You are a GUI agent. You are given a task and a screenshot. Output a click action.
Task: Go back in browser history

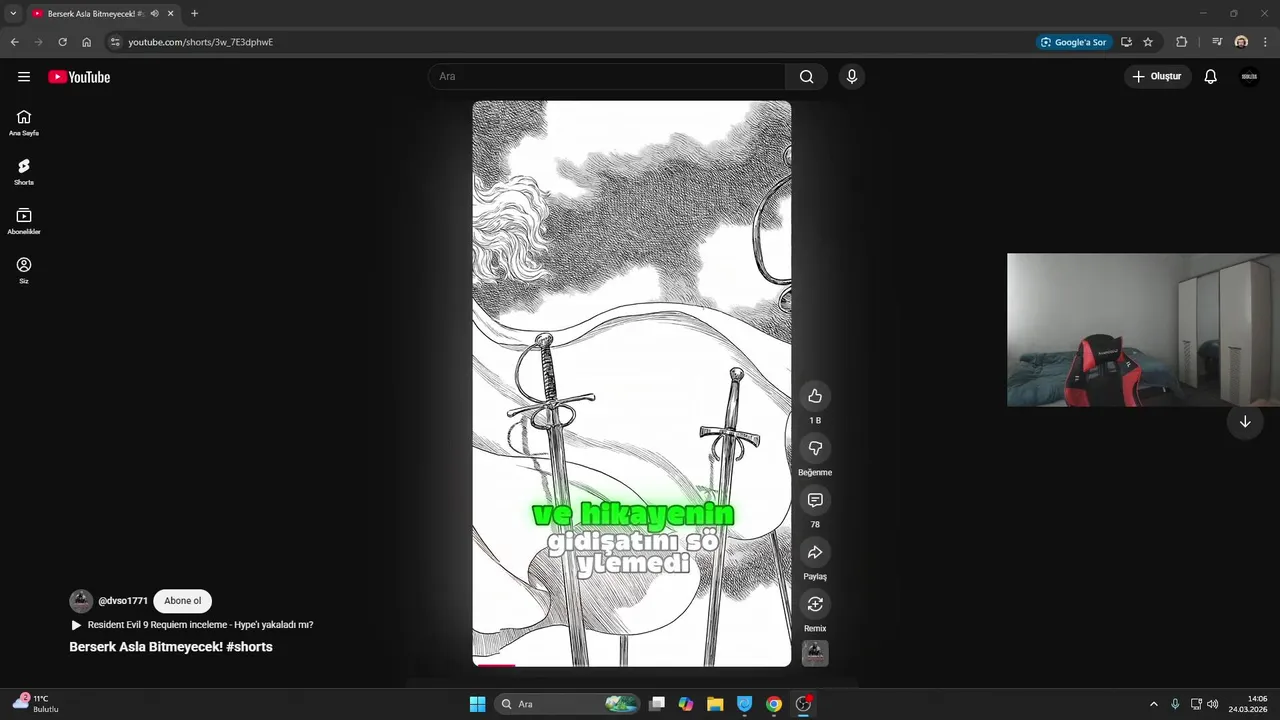tap(14, 42)
